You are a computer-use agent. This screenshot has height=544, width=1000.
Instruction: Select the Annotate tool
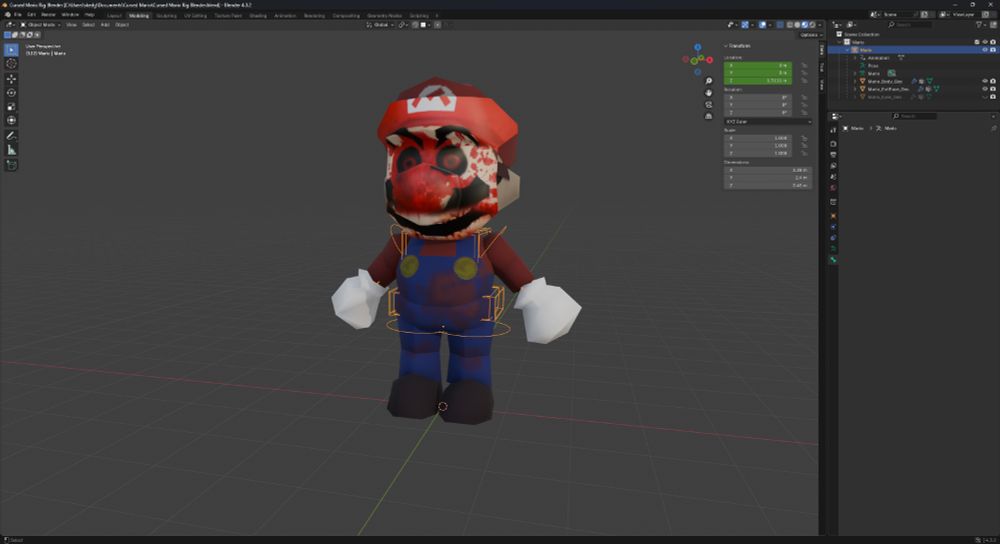pyautogui.click(x=12, y=135)
